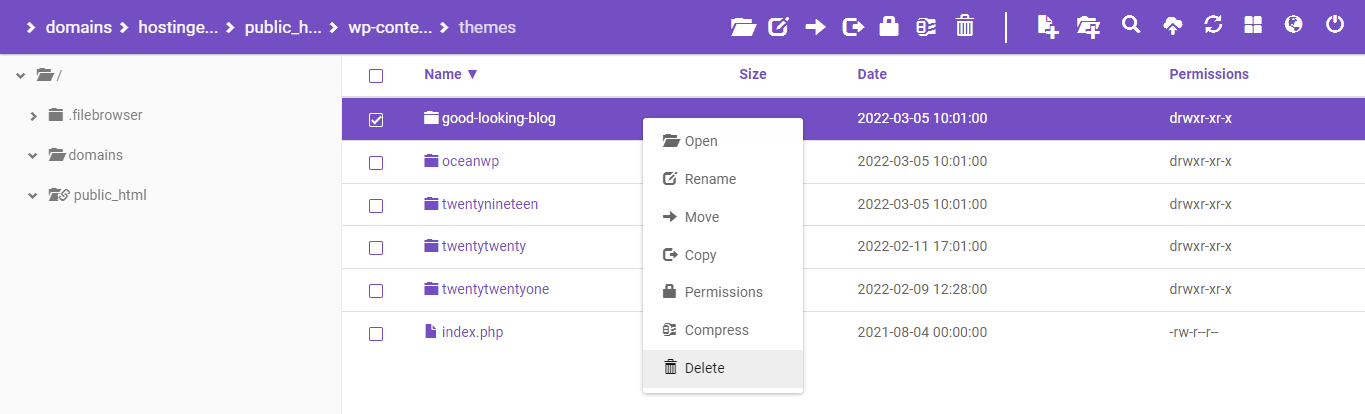This screenshot has width=1365, height=414.
Task: Click the Copy toolbar icon
Action: (853, 27)
